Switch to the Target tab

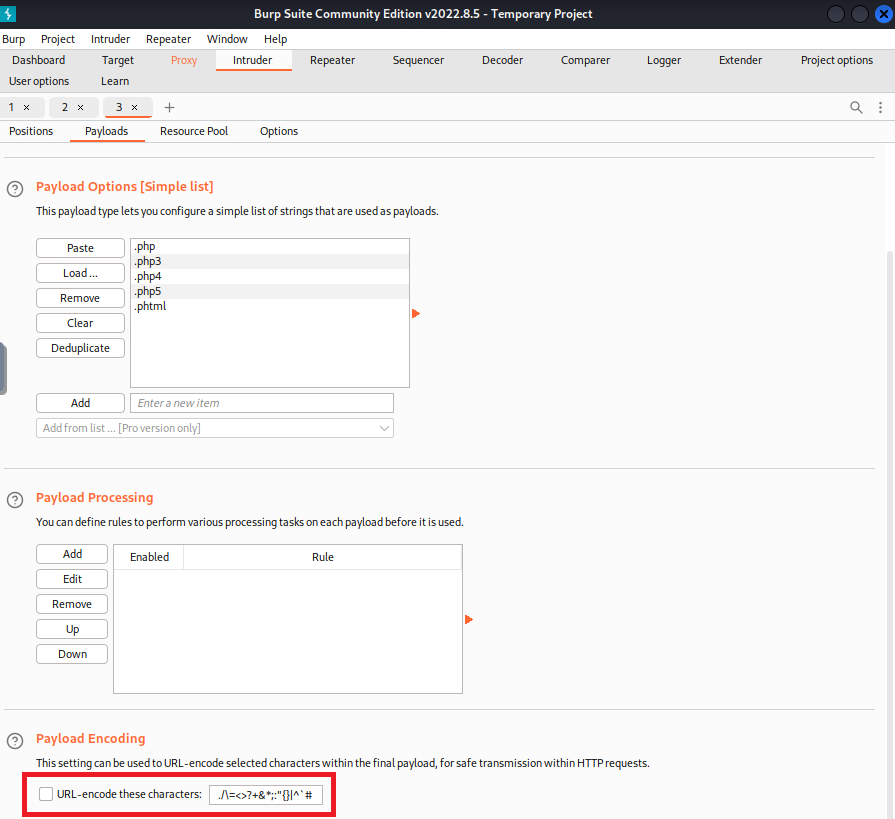(118, 60)
